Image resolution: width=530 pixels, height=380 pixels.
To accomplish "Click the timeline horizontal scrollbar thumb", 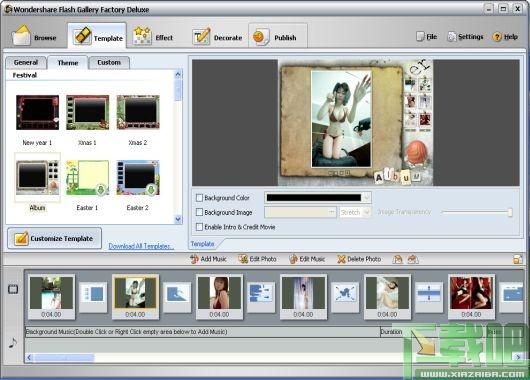I will (64, 357).
